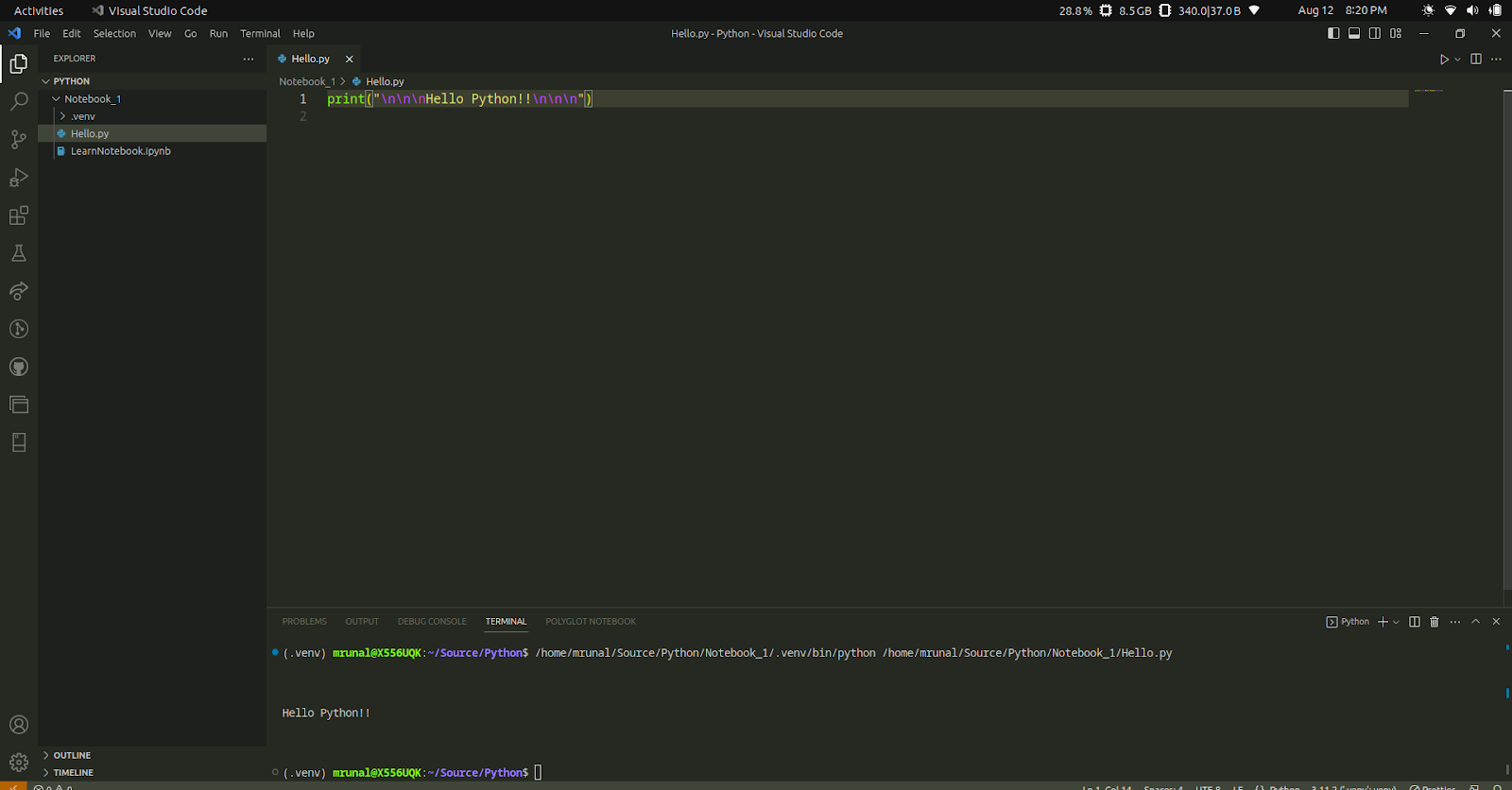The width and height of the screenshot is (1512, 790).
Task: Open Customize Layout icon in title bar
Action: click(x=1396, y=33)
